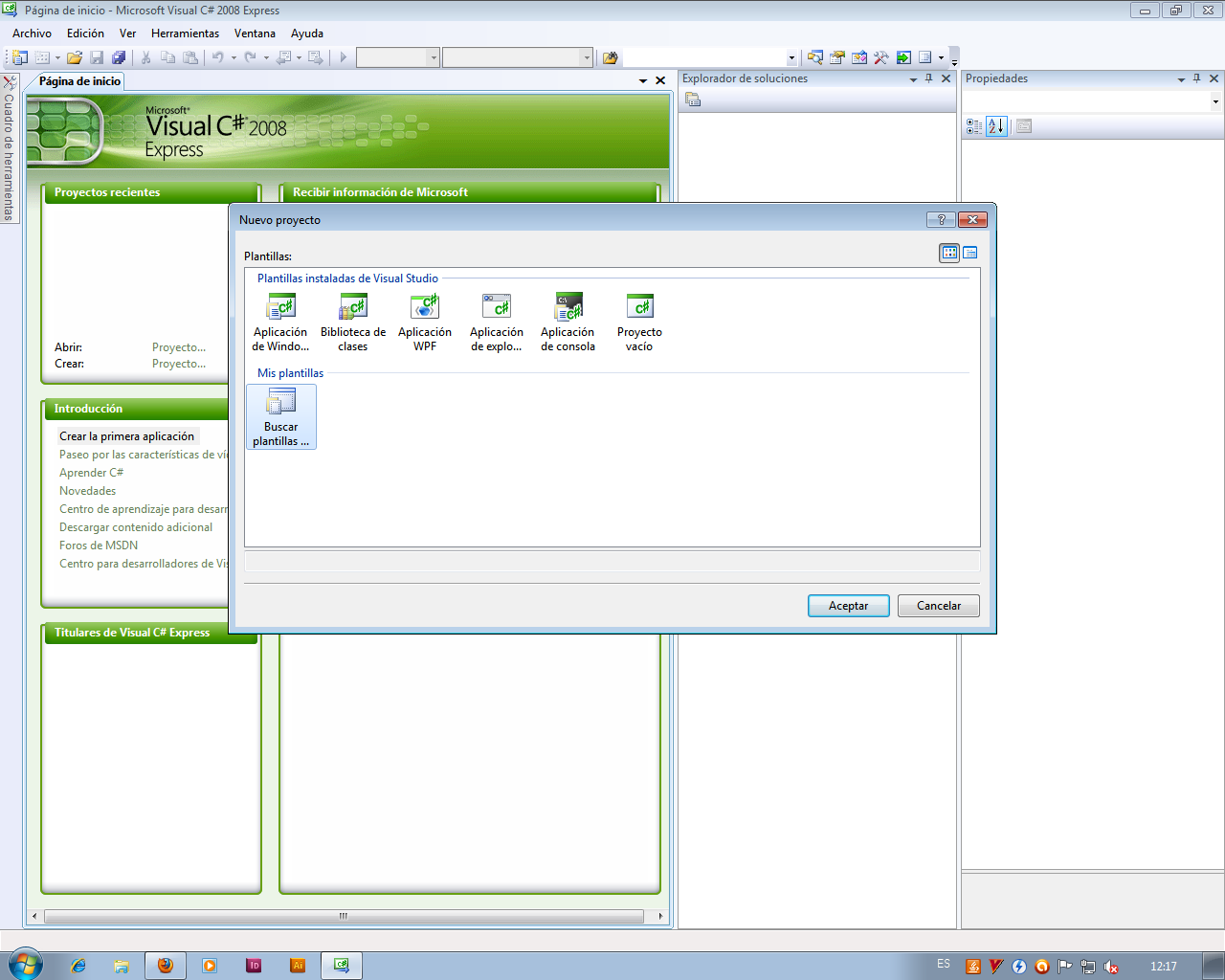
Task: Open the Properties Window toolbar icon
Action: coord(837,57)
